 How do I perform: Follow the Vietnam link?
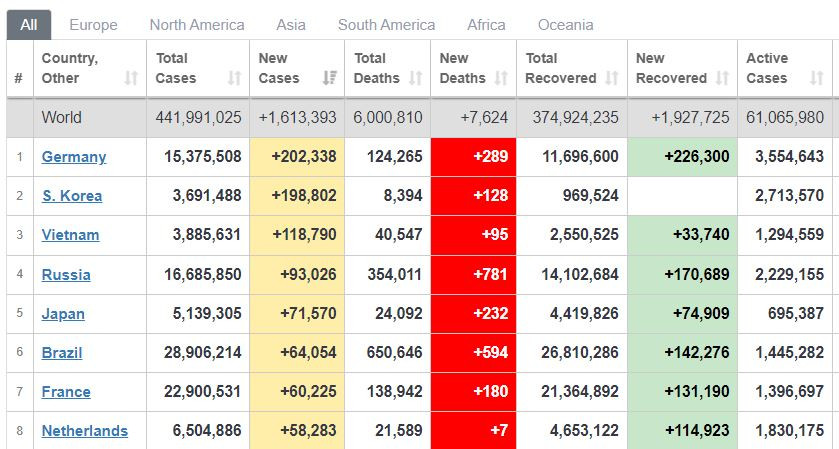(70, 235)
